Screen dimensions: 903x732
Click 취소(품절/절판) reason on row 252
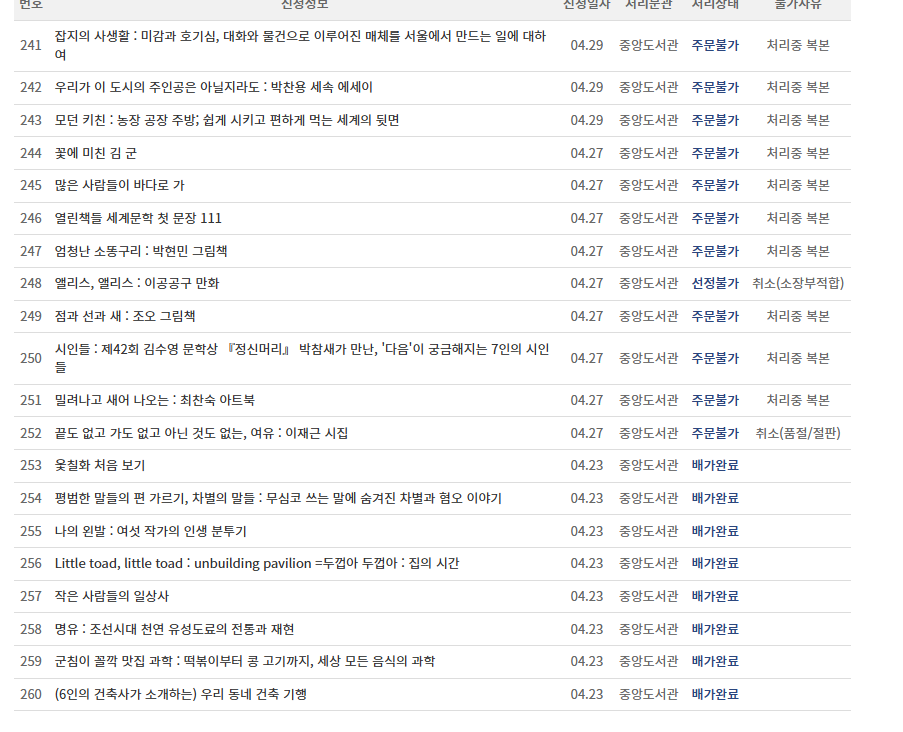coord(800,432)
